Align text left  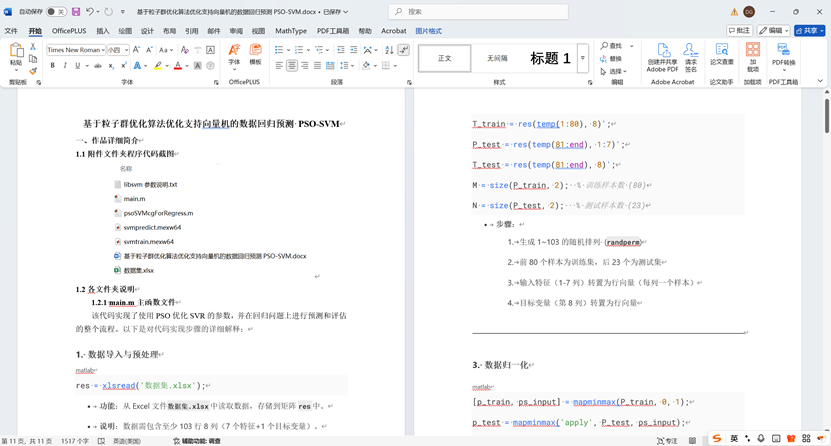pyautogui.click(x=279, y=66)
